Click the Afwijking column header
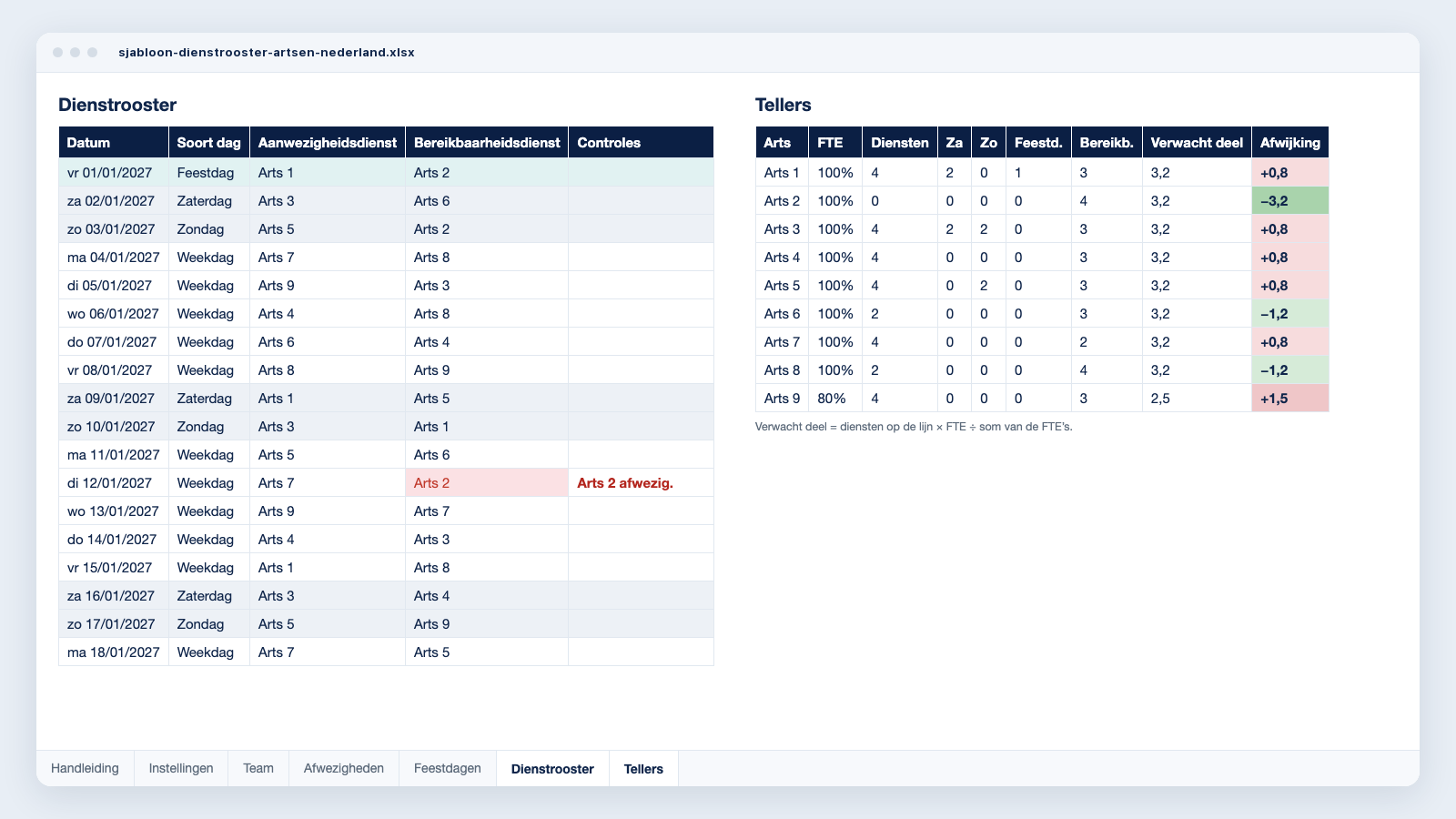Image resolution: width=1456 pixels, height=819 pixels. [1290, 143]
